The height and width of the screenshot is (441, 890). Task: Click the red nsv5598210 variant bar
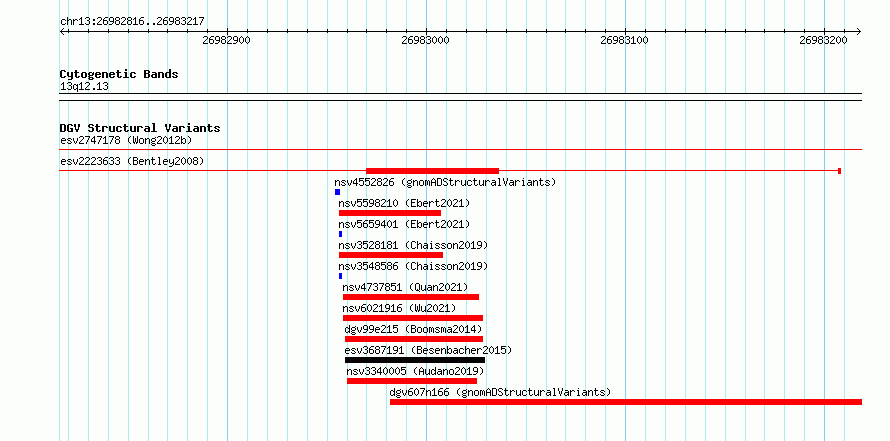(390, 213)
